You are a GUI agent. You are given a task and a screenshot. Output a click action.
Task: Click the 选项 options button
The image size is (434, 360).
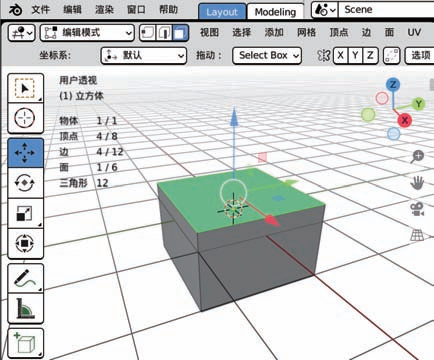point(420,55)
